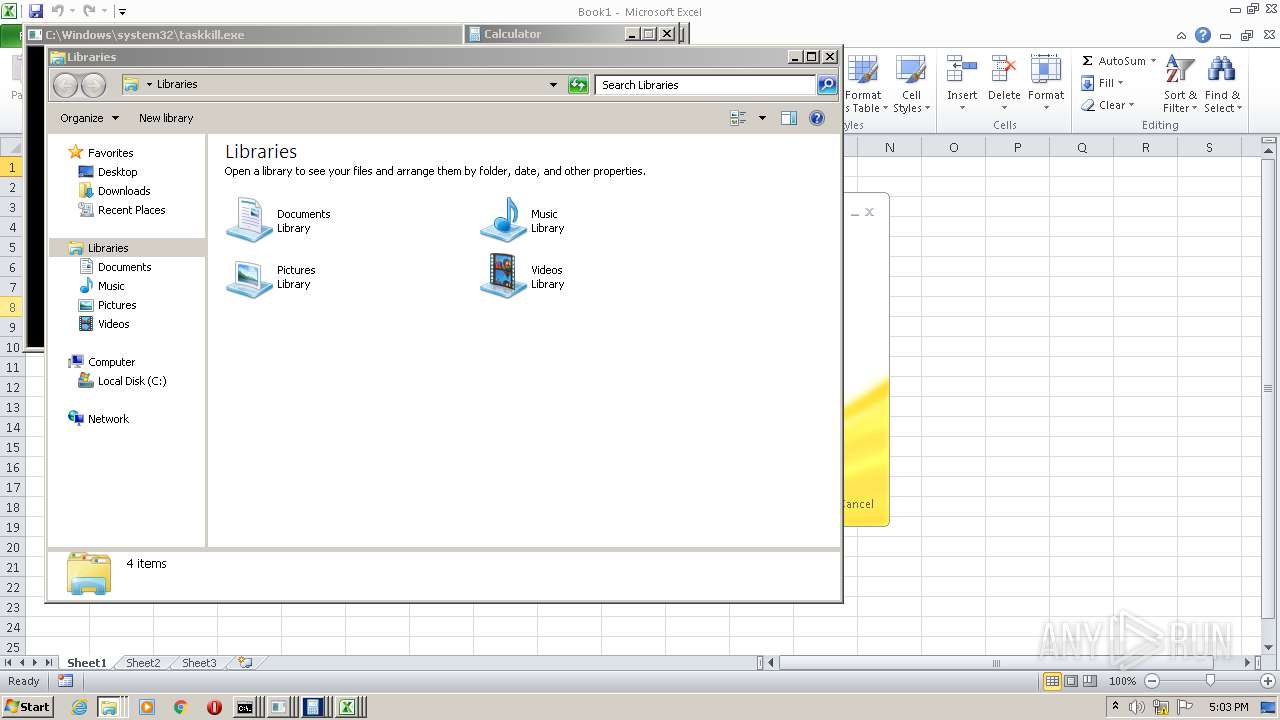Viewport: 1280px width, 720px height.
Task: Click the New library button
Action: [166, 118]
